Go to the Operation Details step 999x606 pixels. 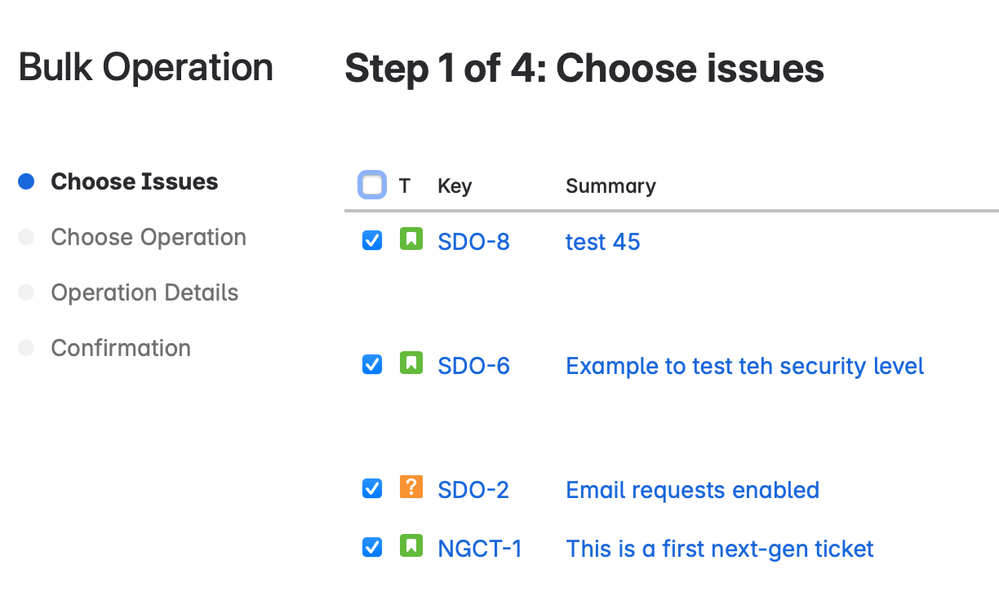[144, 293]
